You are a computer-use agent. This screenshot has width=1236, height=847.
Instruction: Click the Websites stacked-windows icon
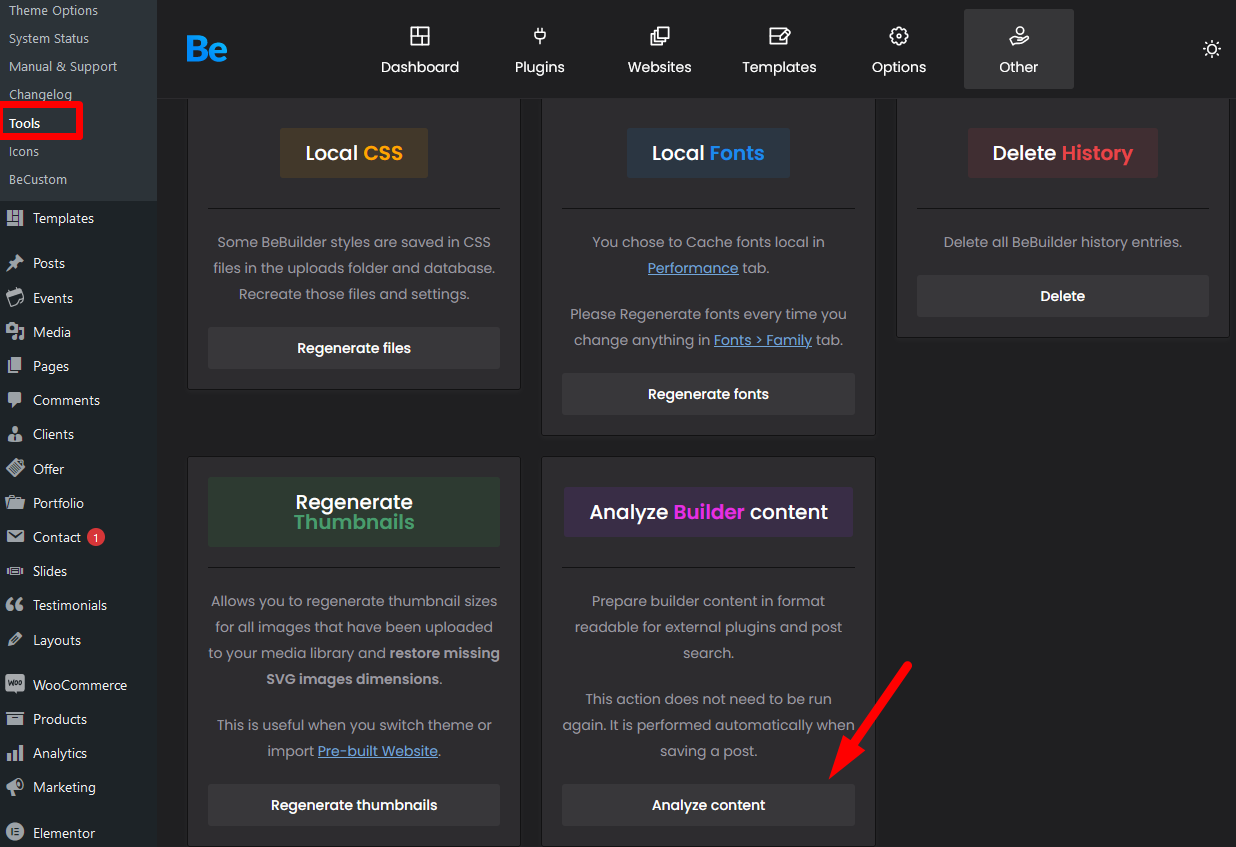660,37
